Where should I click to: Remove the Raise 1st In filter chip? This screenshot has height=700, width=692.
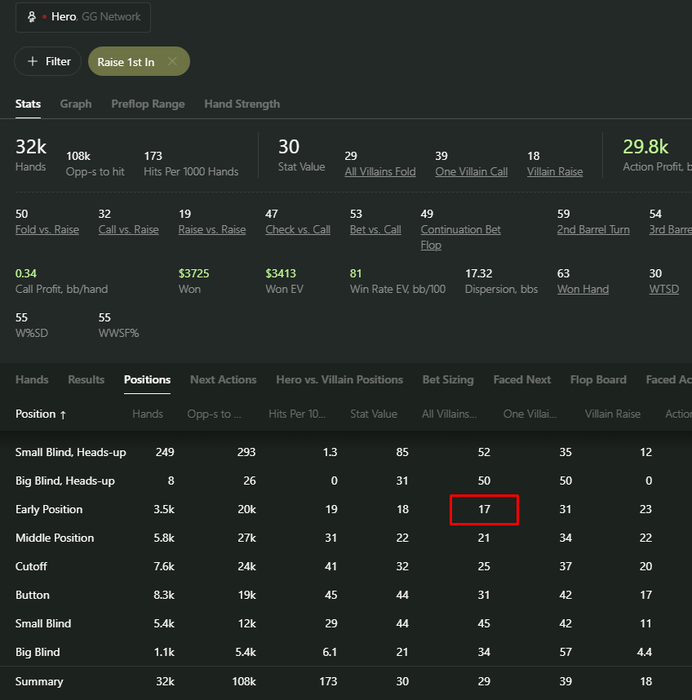click(x=173, y=62)
